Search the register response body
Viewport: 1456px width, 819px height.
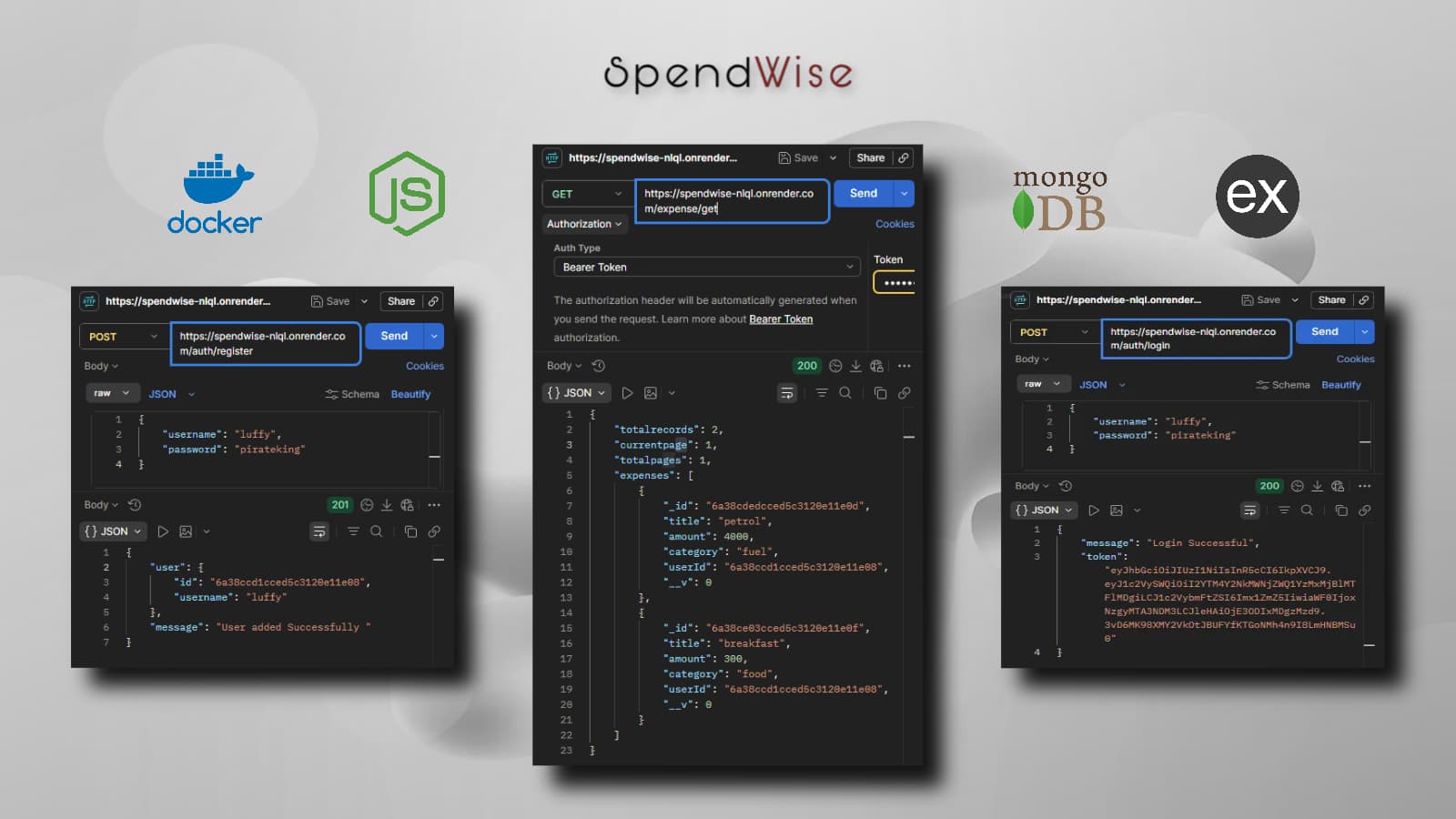(x=376, y=531)
